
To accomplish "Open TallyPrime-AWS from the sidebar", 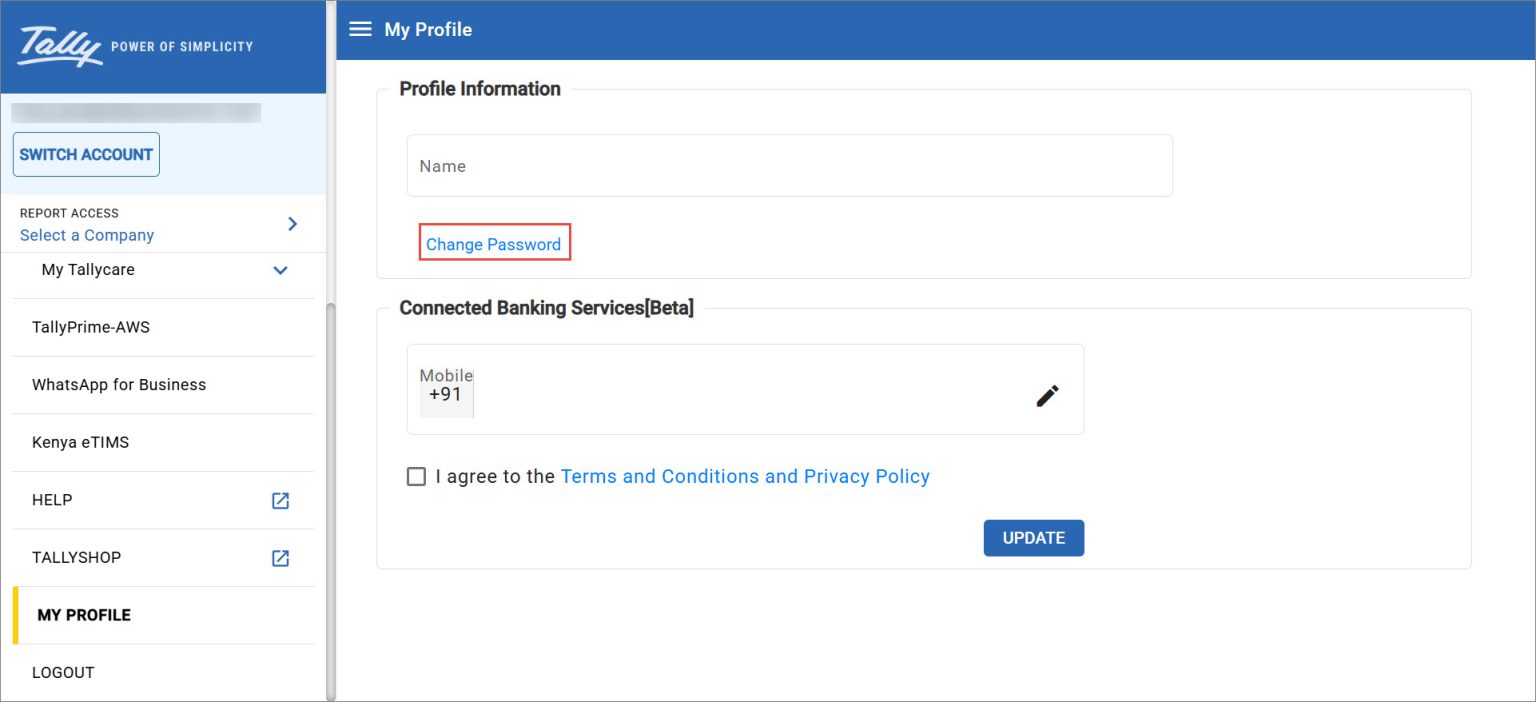I will click(x=91, y=327).
